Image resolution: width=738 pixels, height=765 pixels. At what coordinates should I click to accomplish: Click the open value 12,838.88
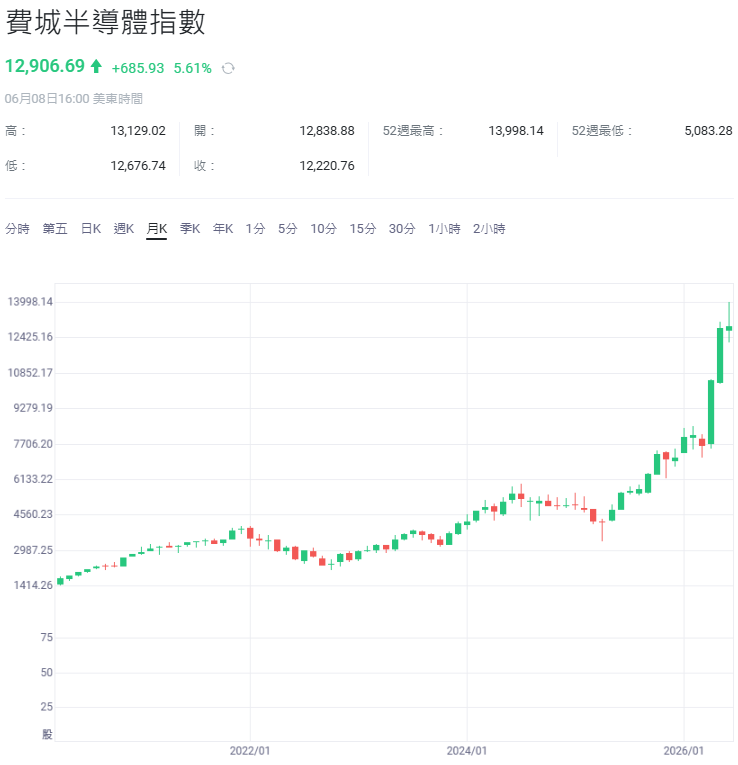coord(327,131)
